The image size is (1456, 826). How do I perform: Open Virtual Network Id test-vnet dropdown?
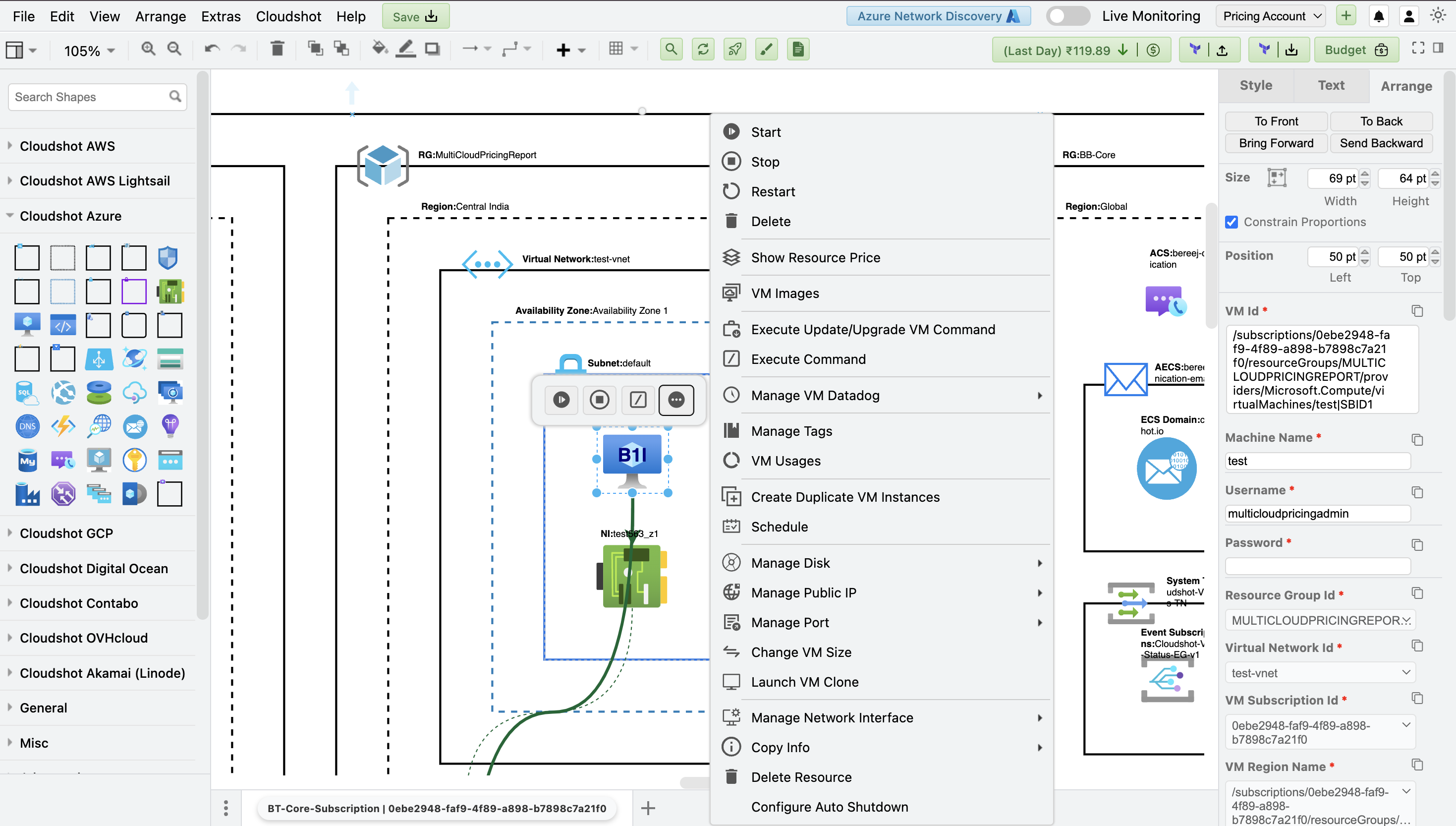click(x=1321, y=673)
